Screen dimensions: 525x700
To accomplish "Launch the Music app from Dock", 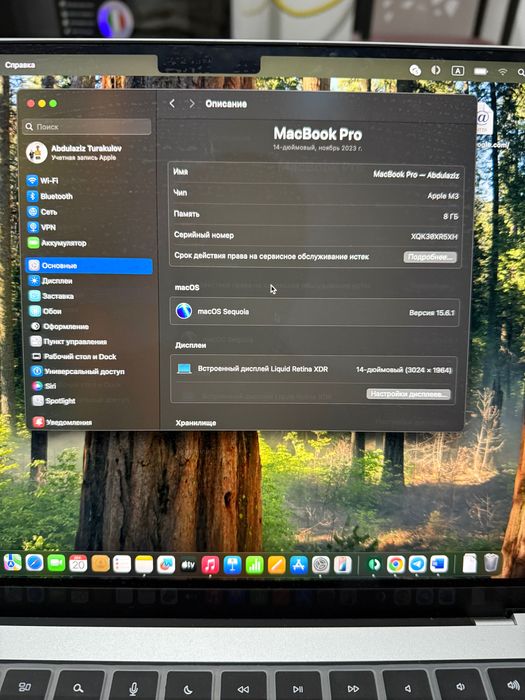I will [x=210, y=565].
